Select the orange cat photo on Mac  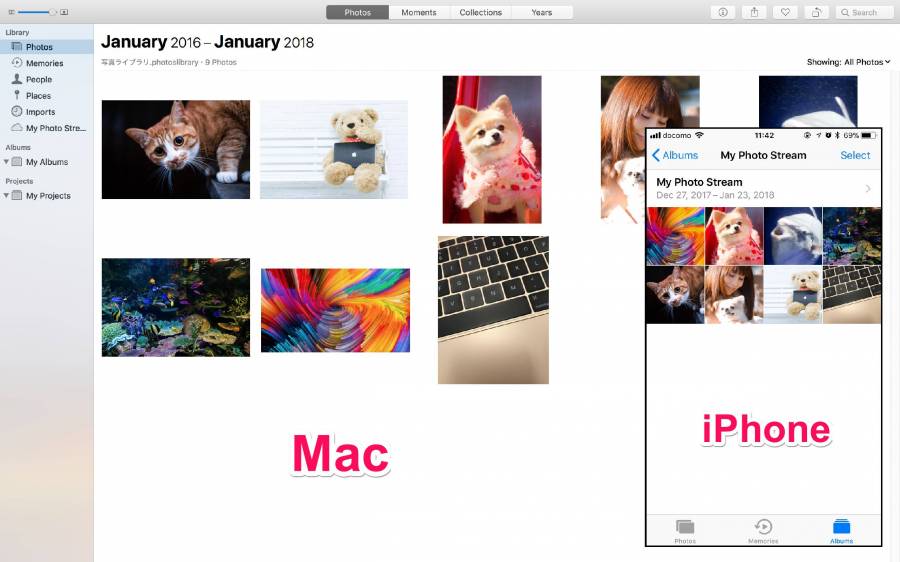tap(176, 149)
